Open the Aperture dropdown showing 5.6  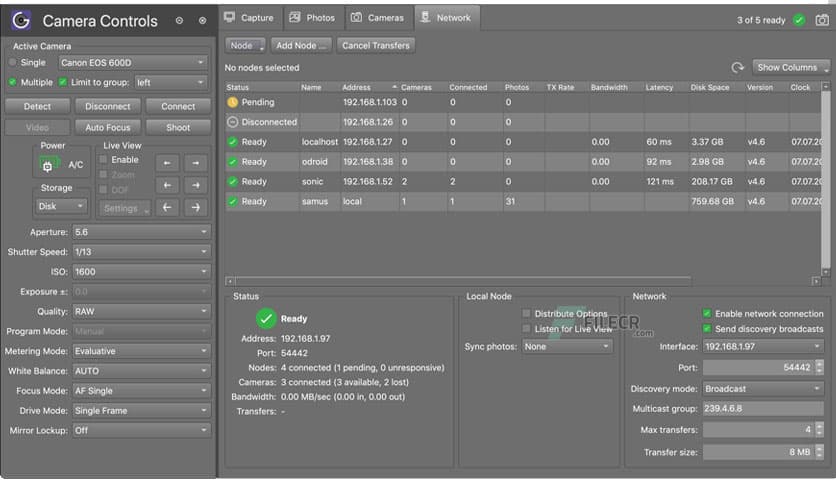pyautogui.click(x=141, y=232)
